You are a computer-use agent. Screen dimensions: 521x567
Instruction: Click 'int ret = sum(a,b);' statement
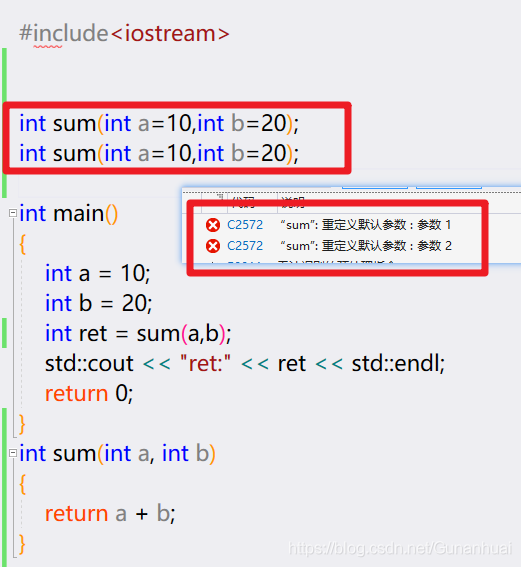[138, 333]
